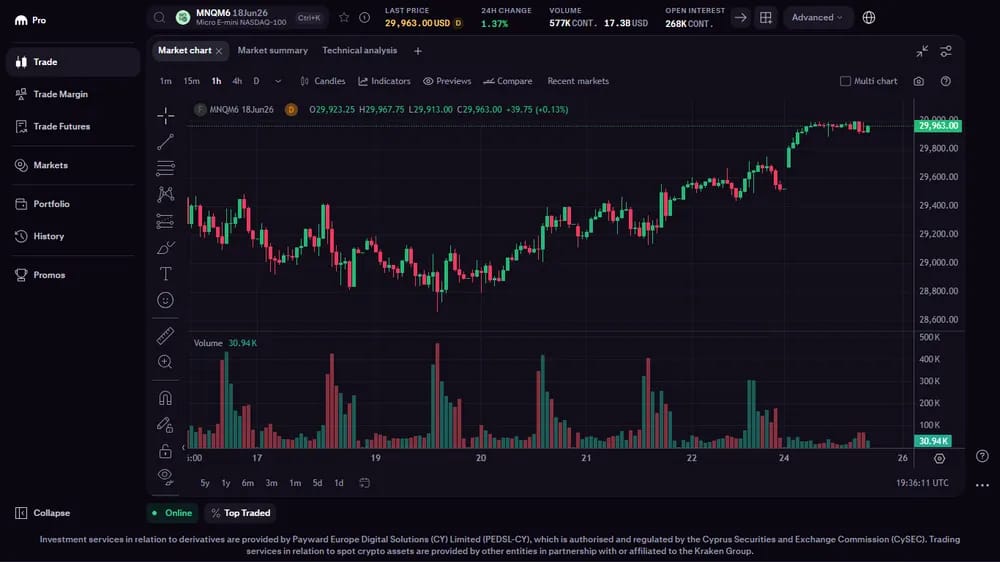Click the search magnifier icon
The width and height of the screenshot is (1000, 562).
pyautogui.click(x=159, y=17)
